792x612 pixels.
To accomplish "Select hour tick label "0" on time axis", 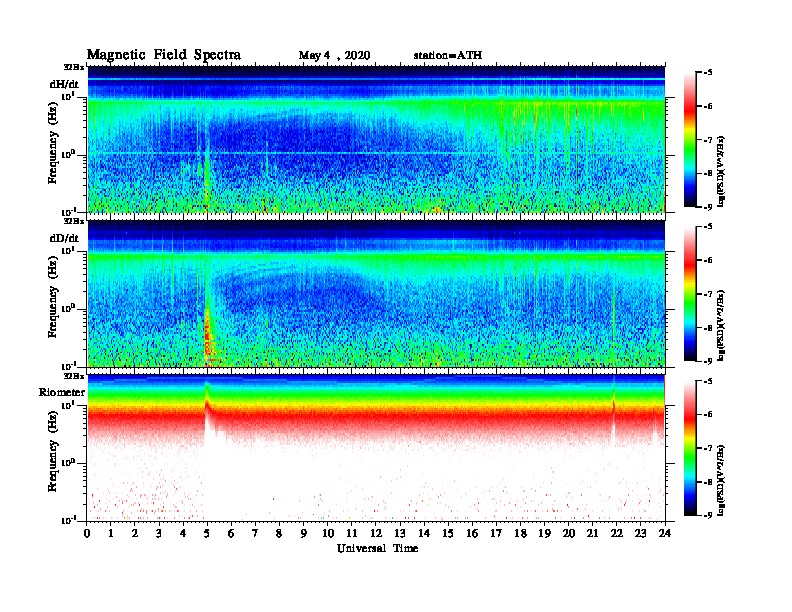I will 87,533.
